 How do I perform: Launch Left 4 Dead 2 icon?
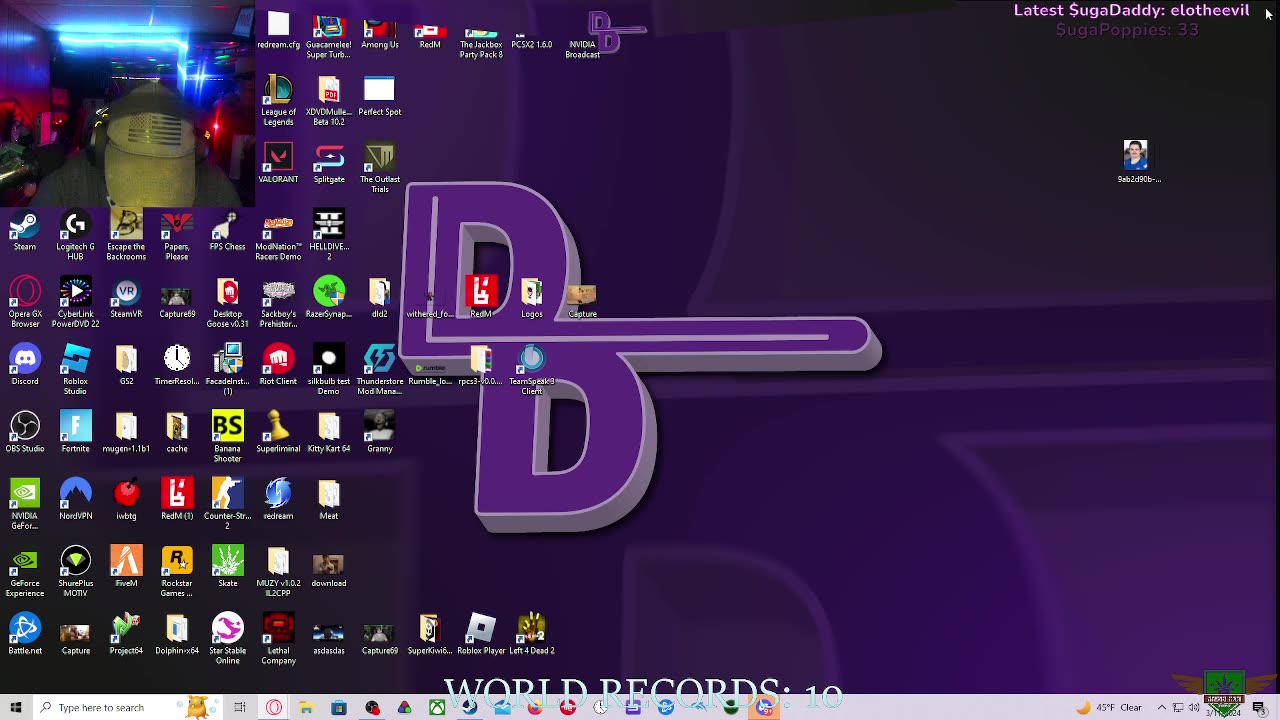click(x=532, y=635)
